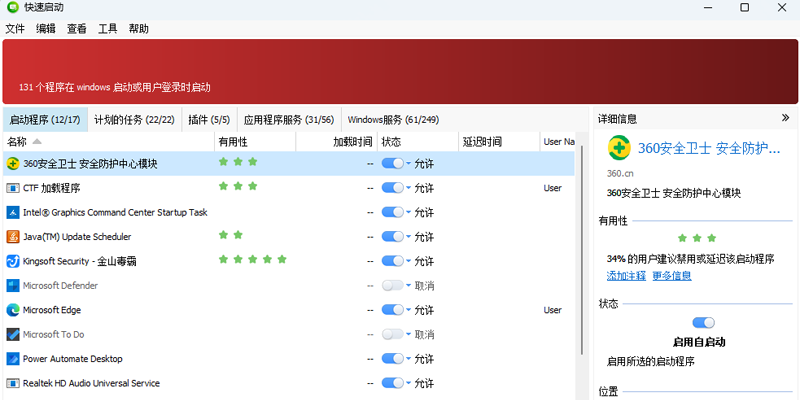Click the large 360 logo in details panel
This screenshot has width=800, height=400.
(x=619, y=148)
